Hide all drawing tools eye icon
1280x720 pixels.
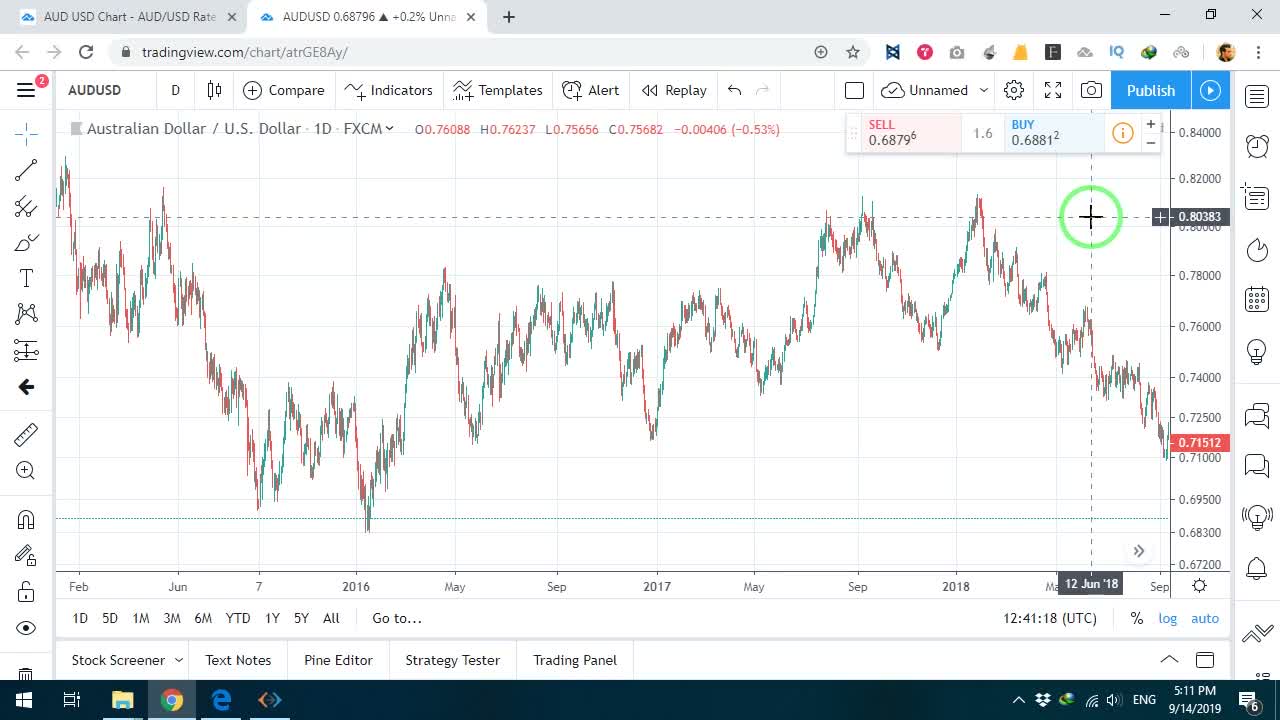[x=26, y=628]
